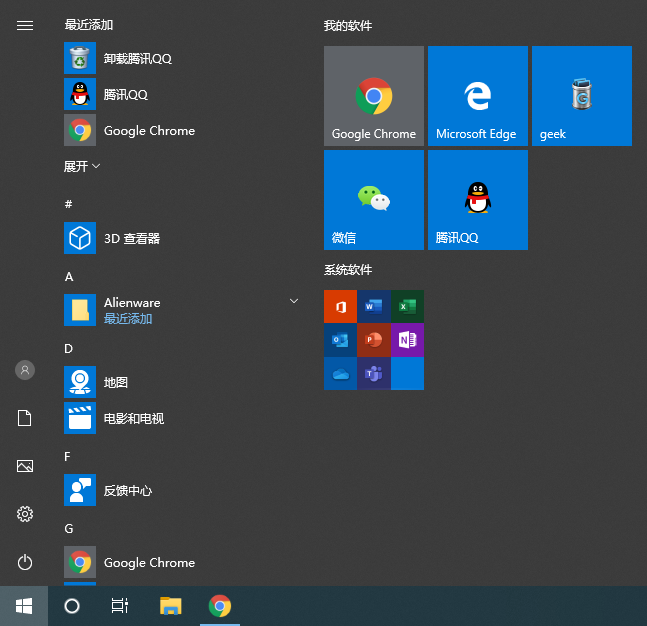Screen dimensions: 647x626
Task: Open Pictures from the sidebar
Action: 25,466
